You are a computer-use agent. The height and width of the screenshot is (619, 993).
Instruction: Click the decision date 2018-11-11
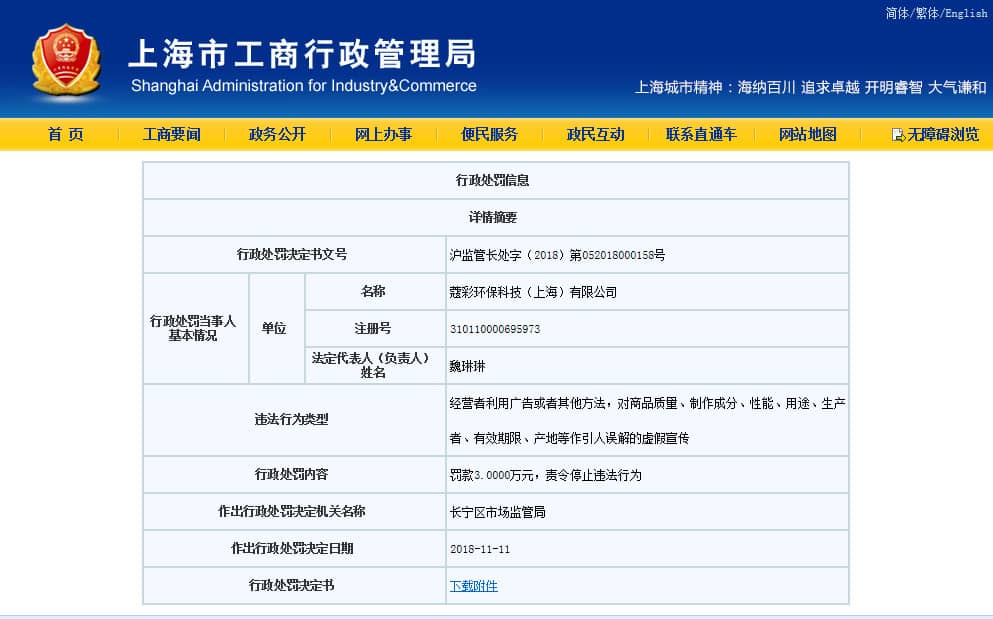click(x=480, y=549)
